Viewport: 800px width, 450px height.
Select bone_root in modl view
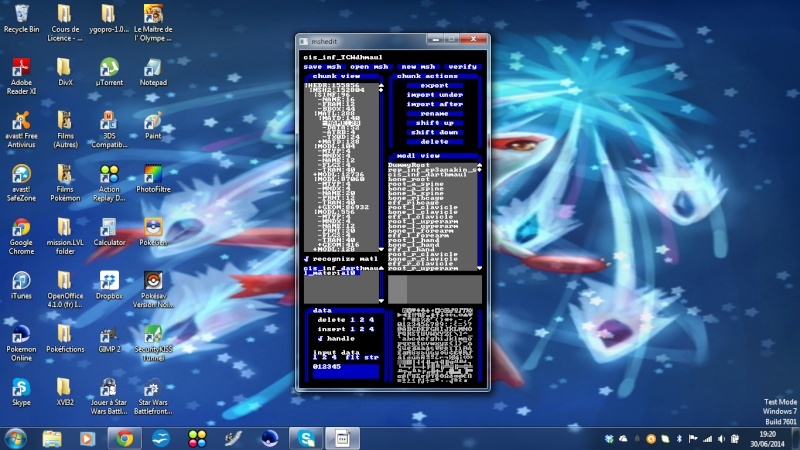click(x=409, y=179)
